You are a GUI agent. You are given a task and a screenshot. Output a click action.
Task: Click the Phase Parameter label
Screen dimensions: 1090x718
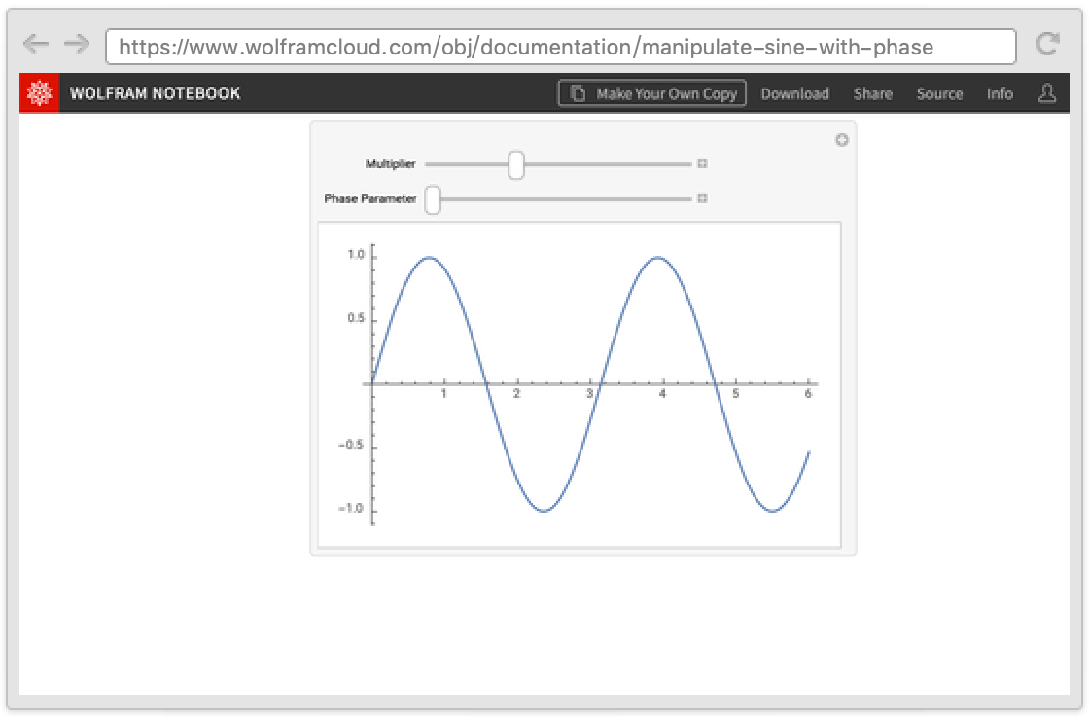(370, 199)
